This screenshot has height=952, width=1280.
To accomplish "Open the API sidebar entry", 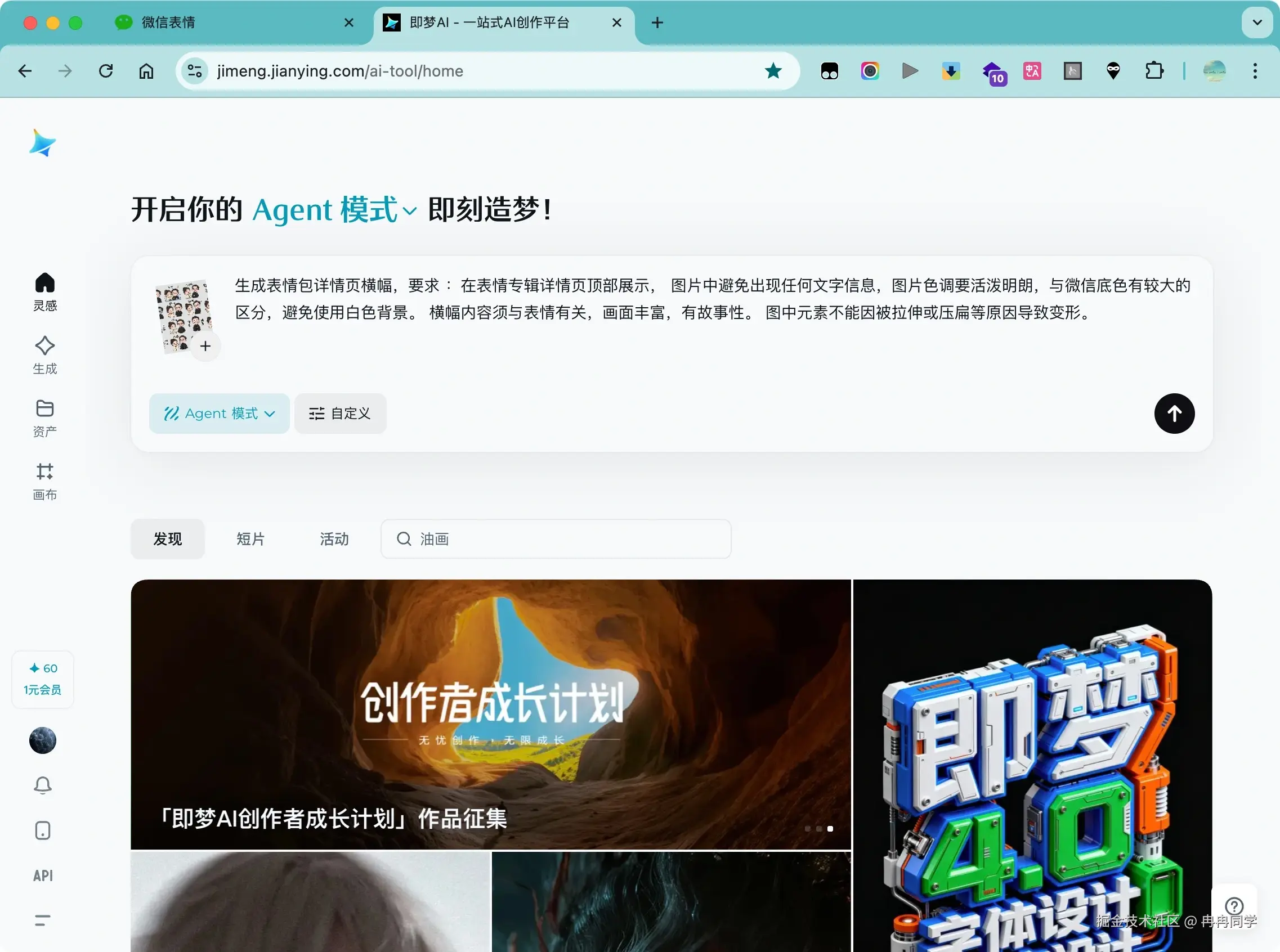I will click(43, 875).
